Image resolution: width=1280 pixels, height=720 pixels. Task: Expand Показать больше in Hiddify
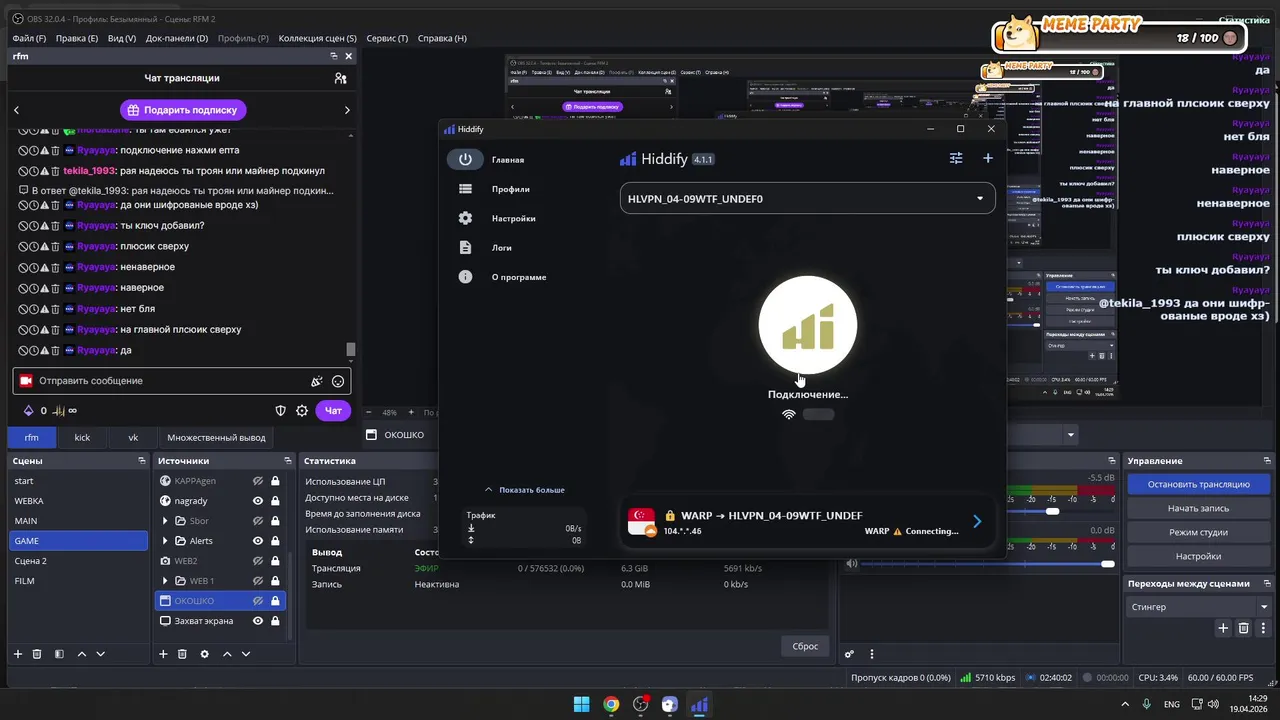524,490
